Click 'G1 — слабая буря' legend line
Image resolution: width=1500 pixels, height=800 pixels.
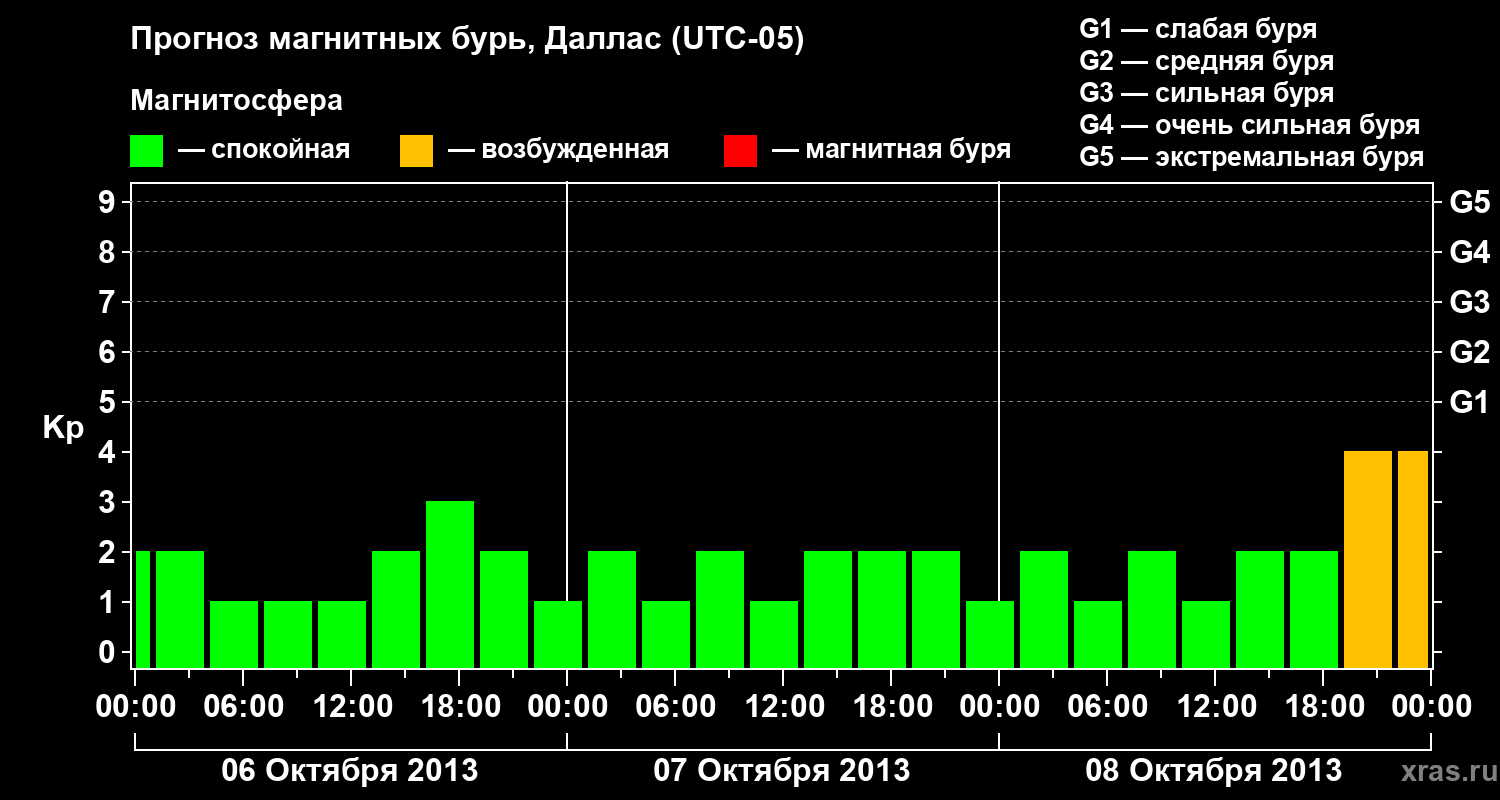tap(1198, 29)
